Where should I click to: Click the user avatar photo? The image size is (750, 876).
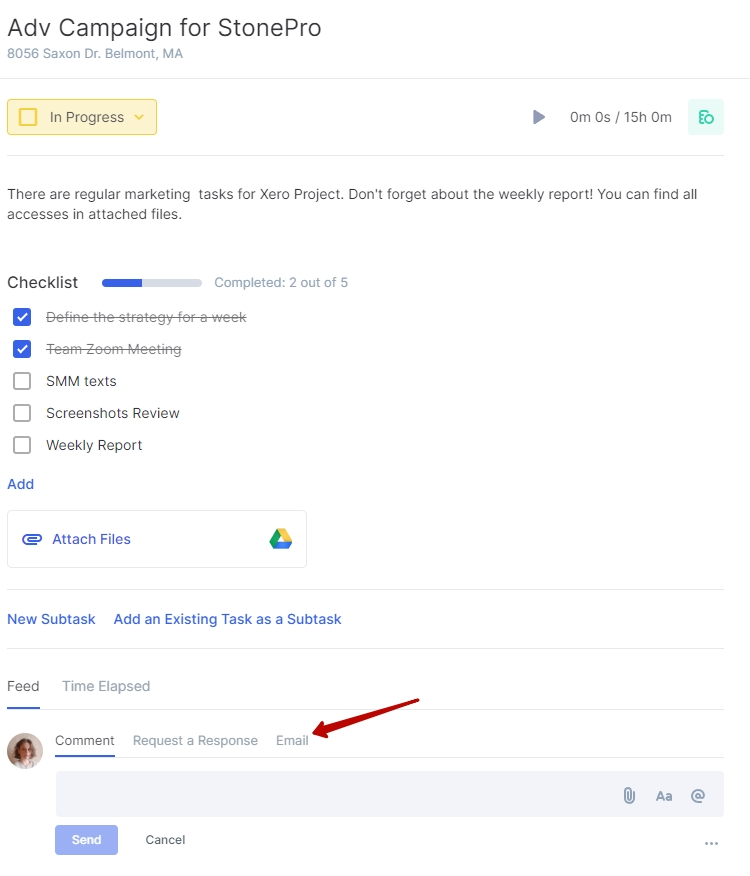coord(25,751)
